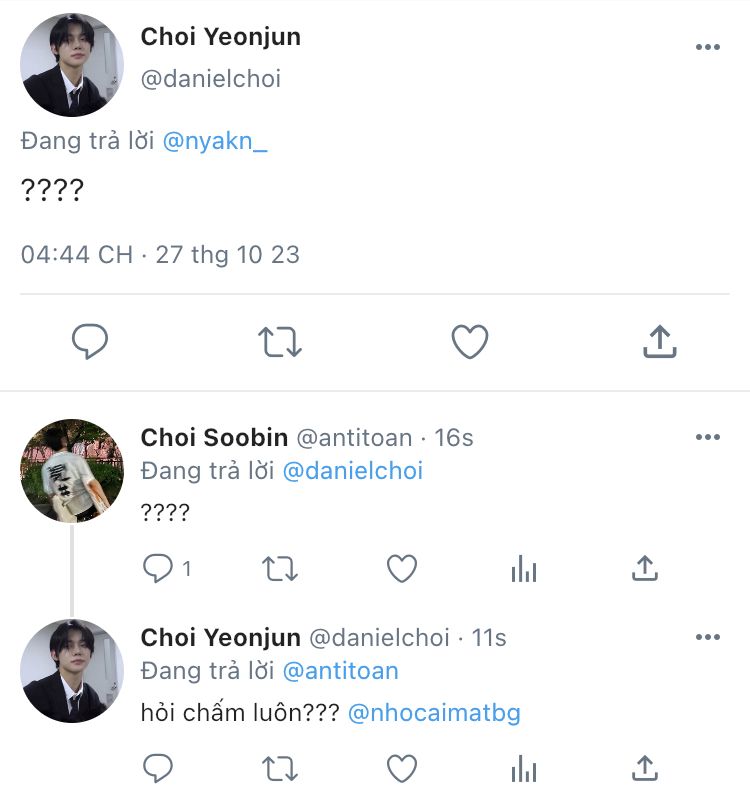The height and width of the screenshot is (796, 750).
Task: Reply to the "hỏi chấm luôn???" tweet
Action: 159,768
